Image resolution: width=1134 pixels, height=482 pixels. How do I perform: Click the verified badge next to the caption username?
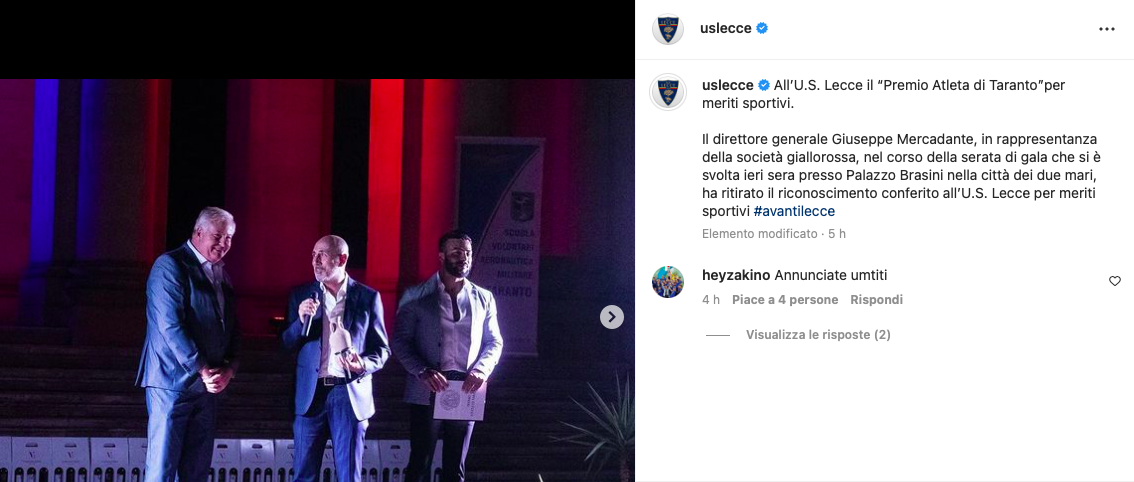[764, 85]
